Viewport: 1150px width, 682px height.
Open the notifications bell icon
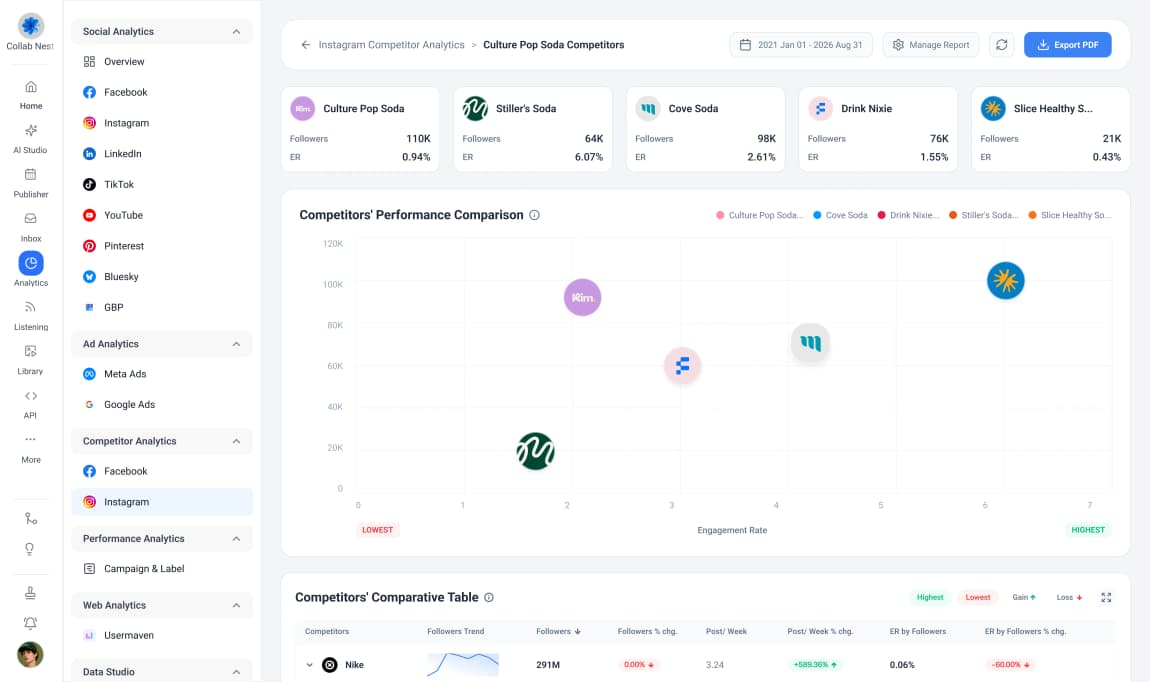30,623
